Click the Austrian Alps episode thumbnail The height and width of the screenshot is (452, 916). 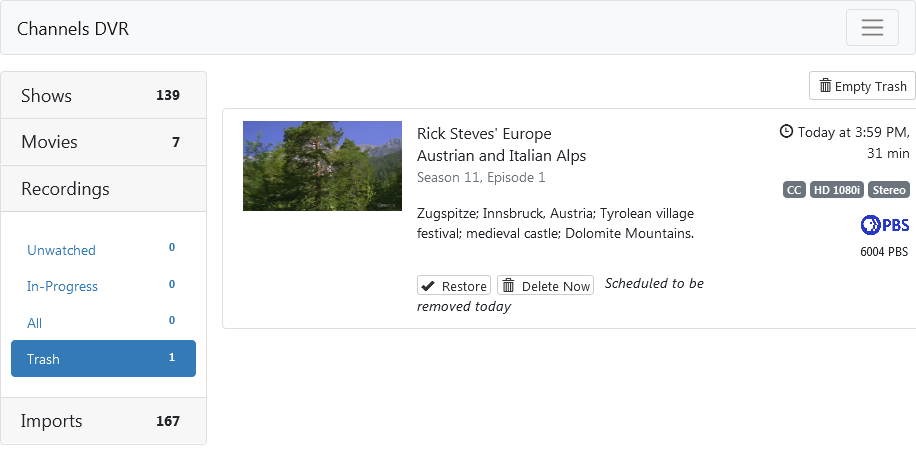click(322, 166)
